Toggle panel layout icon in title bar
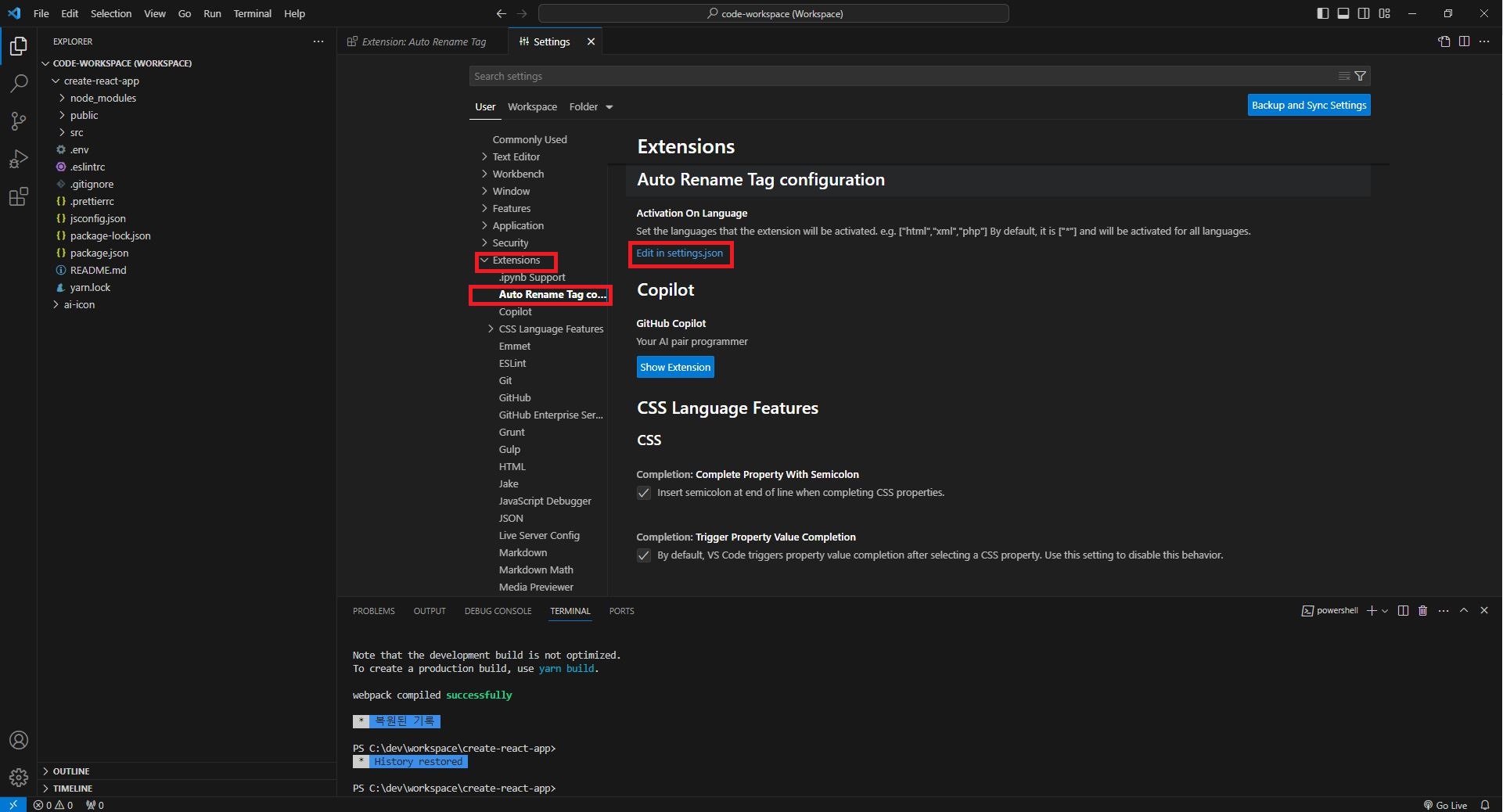The width and height of the screenshot is (1503, 812). pyautogui.click(x=1343, y=13)
